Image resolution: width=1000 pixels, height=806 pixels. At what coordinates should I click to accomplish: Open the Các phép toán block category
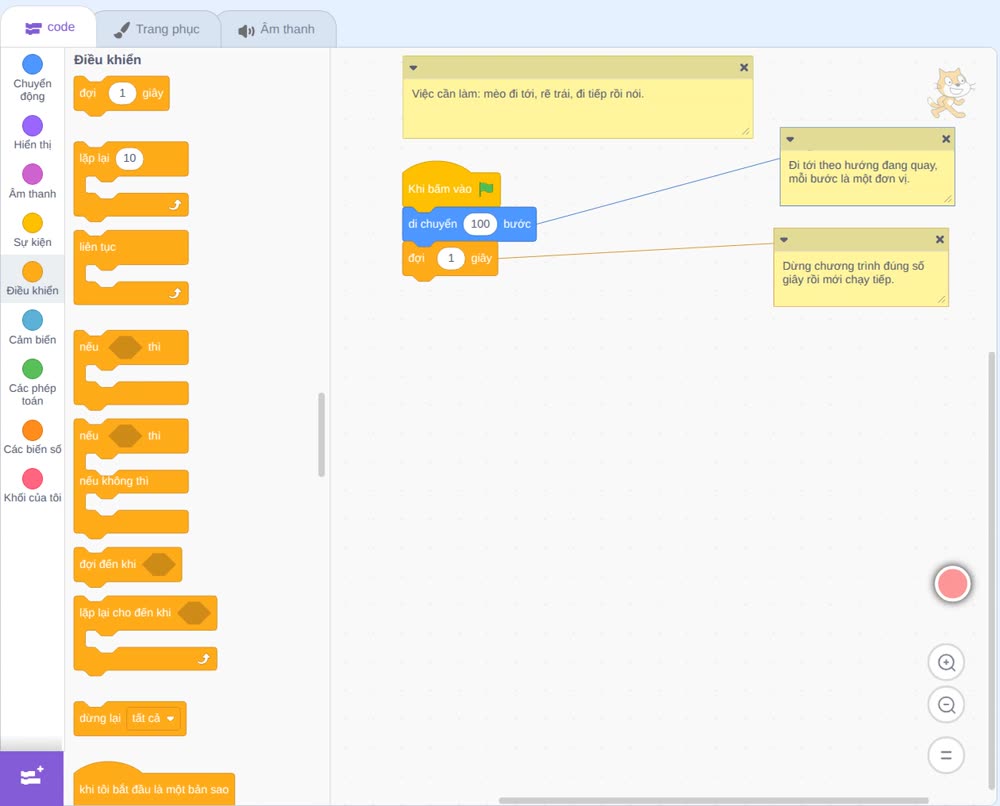32,382
